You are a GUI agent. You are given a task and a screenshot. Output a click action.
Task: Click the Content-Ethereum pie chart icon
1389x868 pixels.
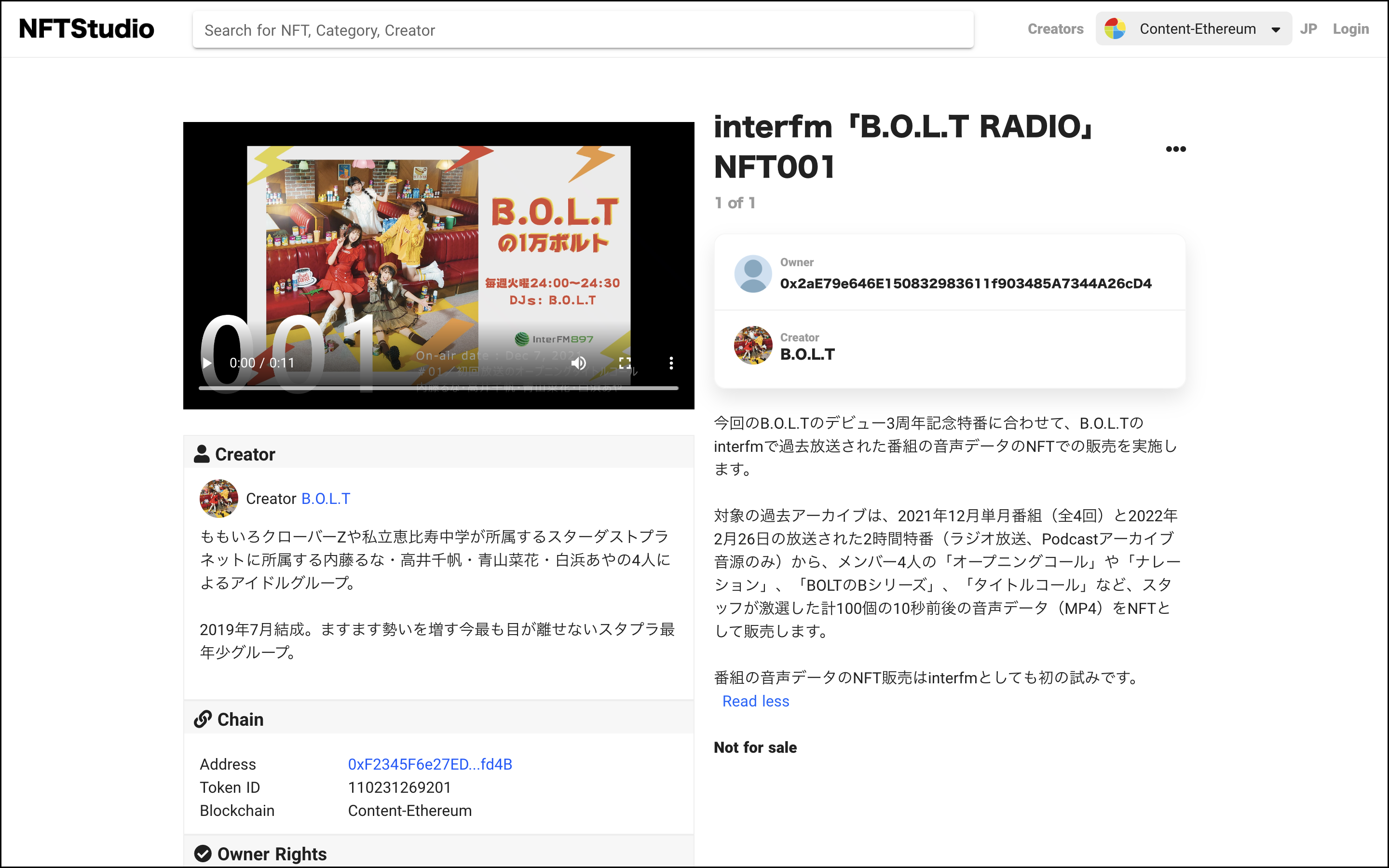1115,29
